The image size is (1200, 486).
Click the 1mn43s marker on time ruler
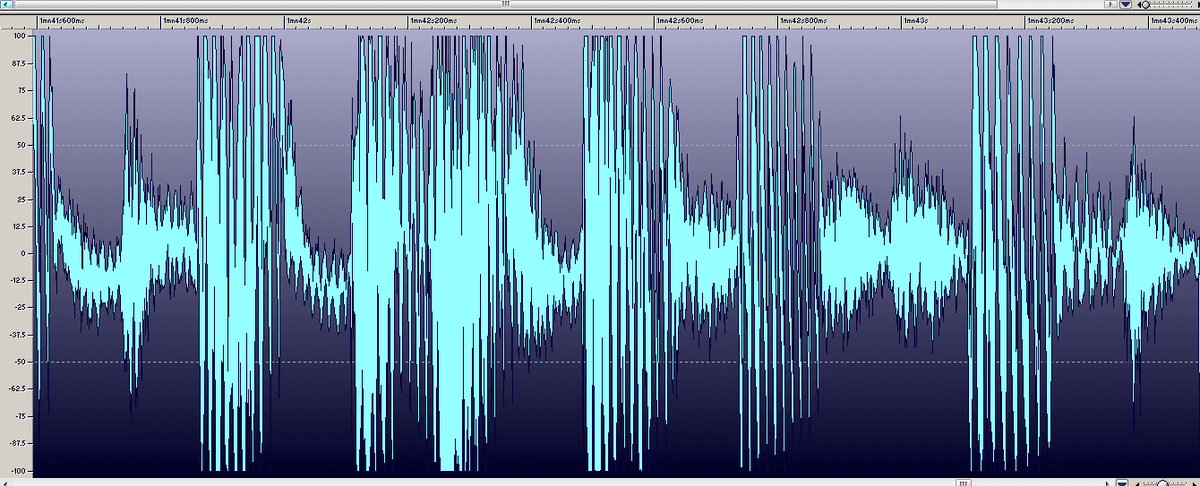tap(916, 20)
